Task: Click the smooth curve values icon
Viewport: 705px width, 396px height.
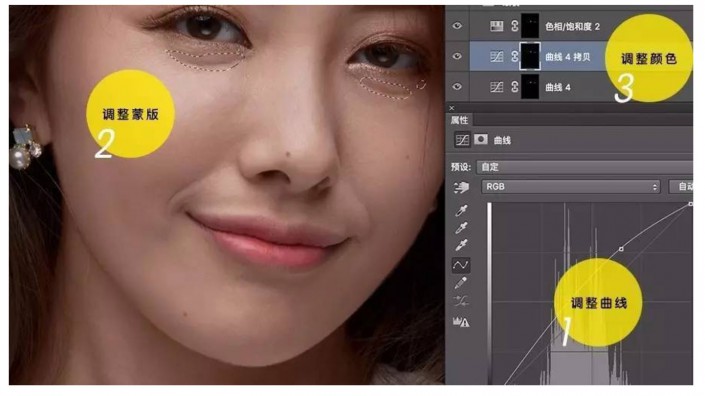Action: click(x=461, y=301)
